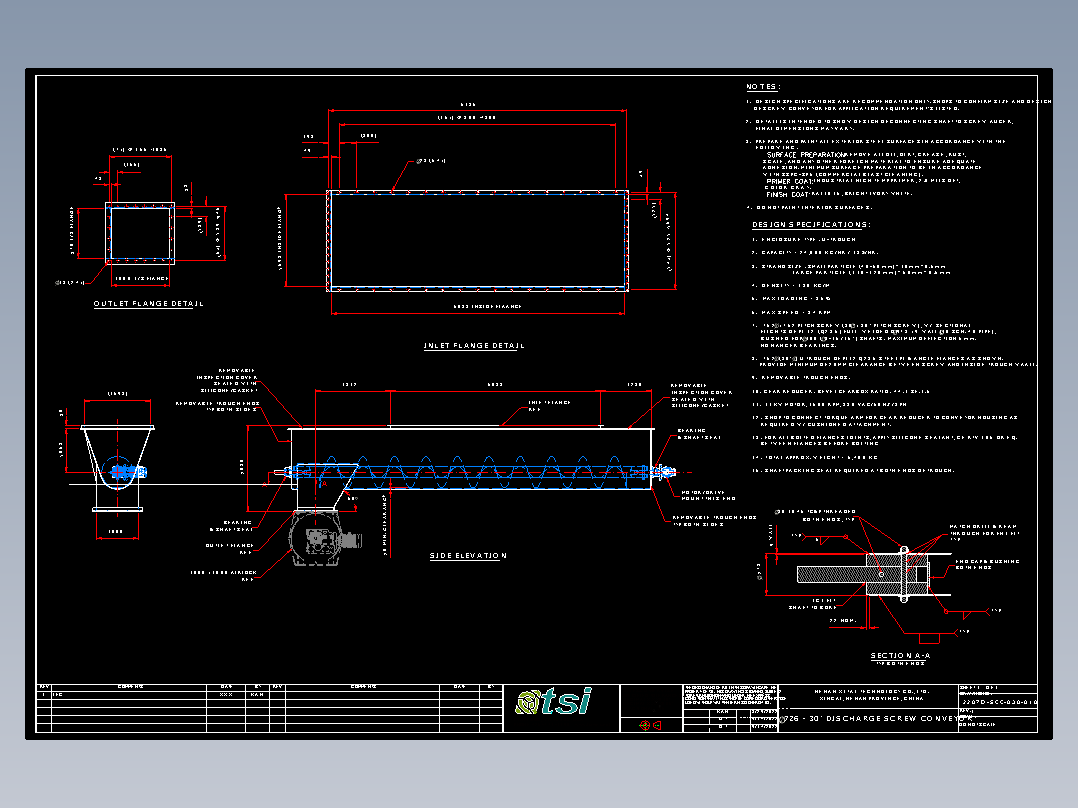The image size is (1078, 808).
Task: Select the 'INLET FLANGE DETAIL' view title
Action: click(474, 346)
